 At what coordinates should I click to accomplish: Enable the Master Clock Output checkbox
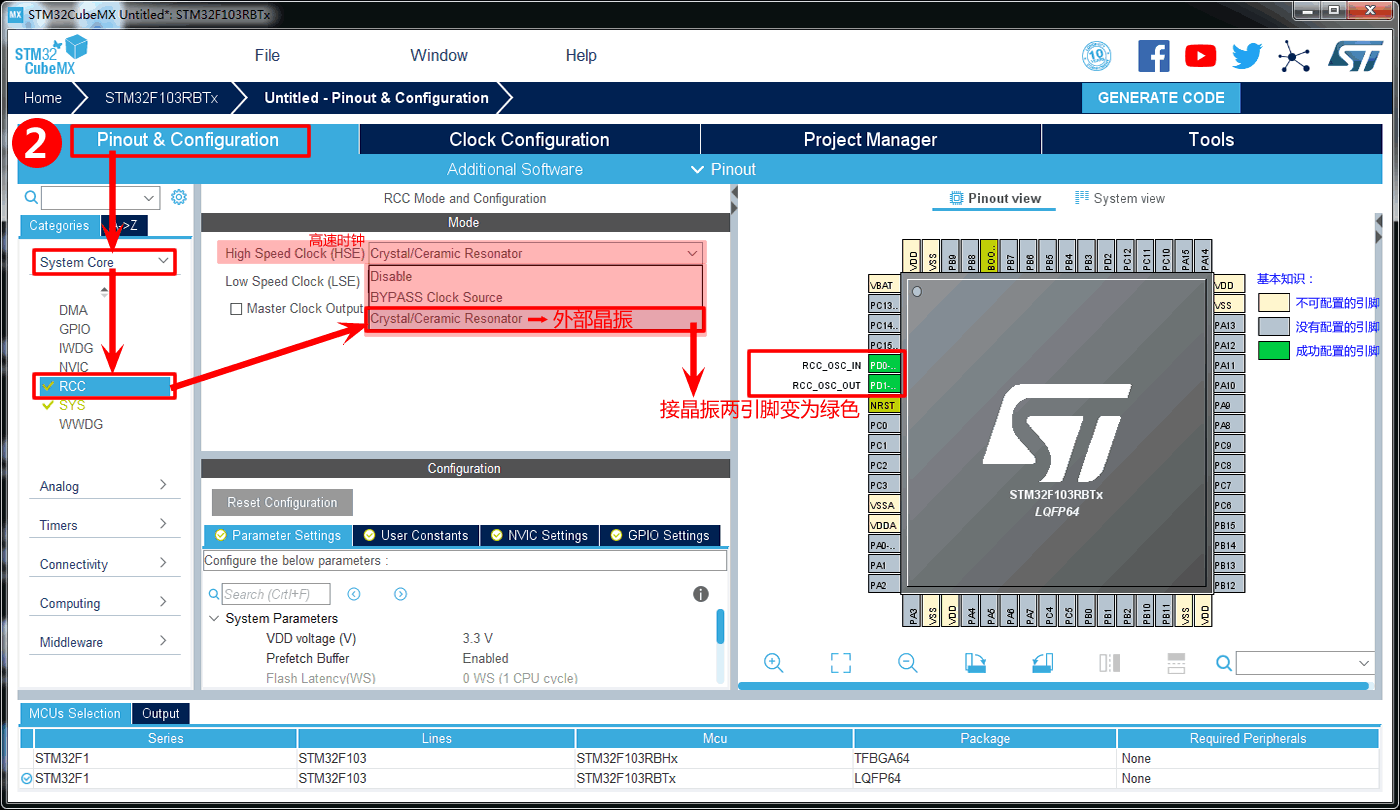tap(237, 309)
